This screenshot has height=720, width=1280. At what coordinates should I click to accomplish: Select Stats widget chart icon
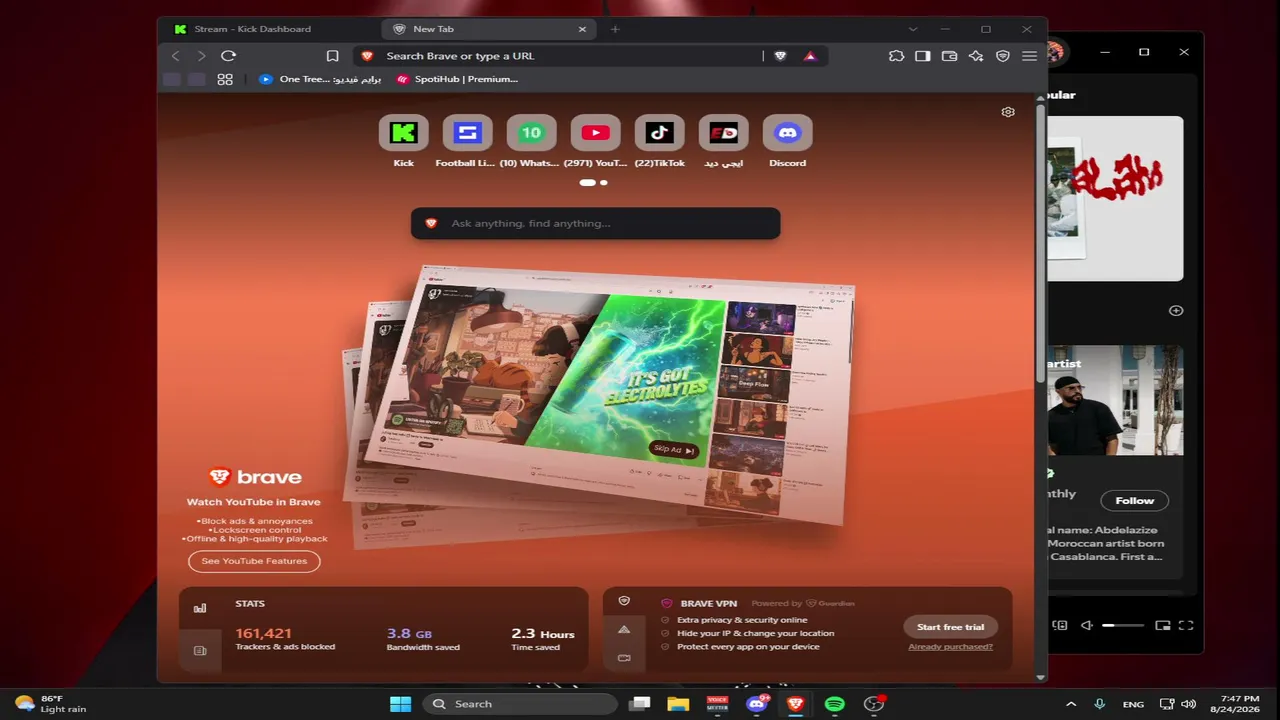[200, 608]
